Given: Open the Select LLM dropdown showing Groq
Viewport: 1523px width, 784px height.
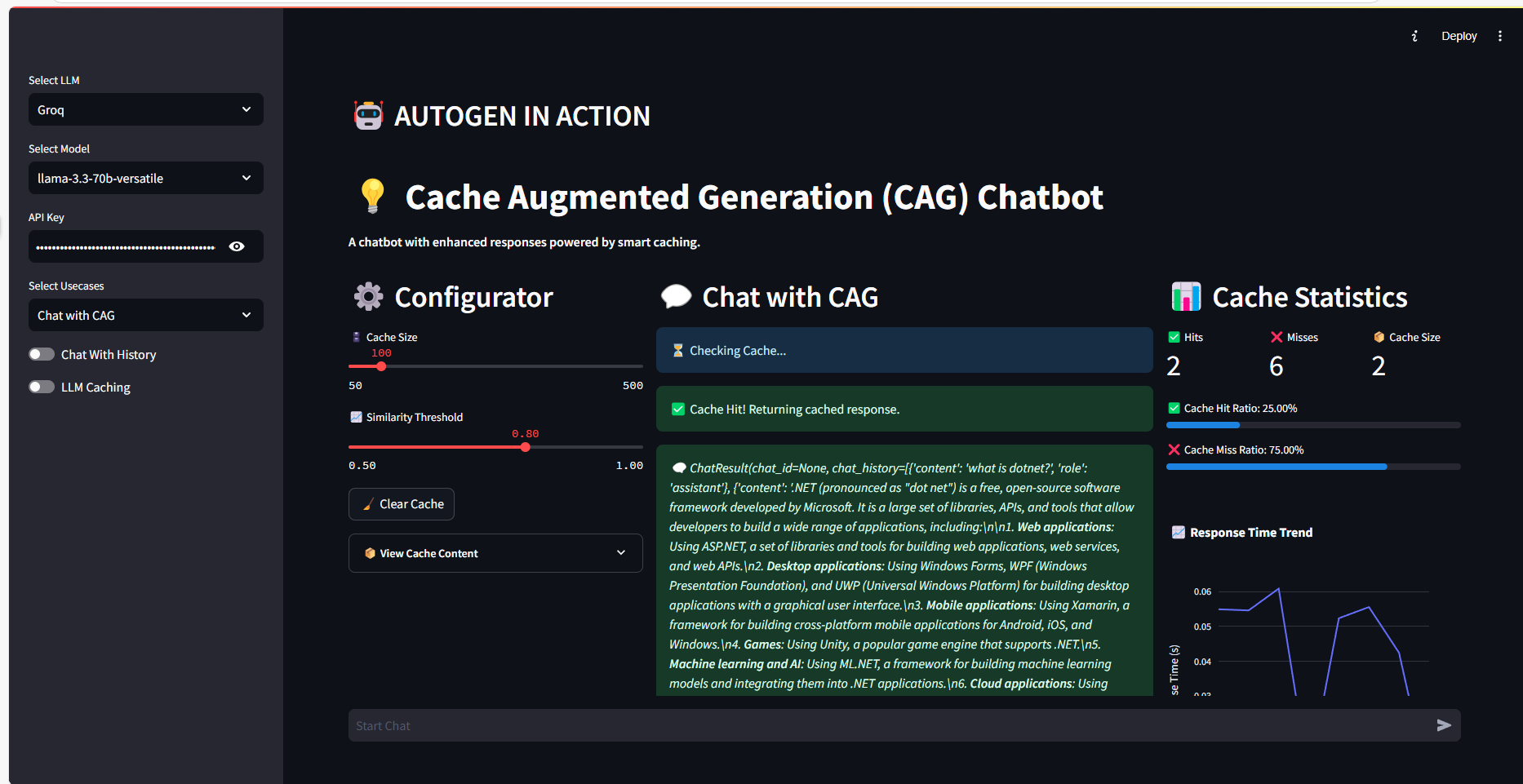Looking at the screenshot, I should pyautogui.click(x=145, y=109).
